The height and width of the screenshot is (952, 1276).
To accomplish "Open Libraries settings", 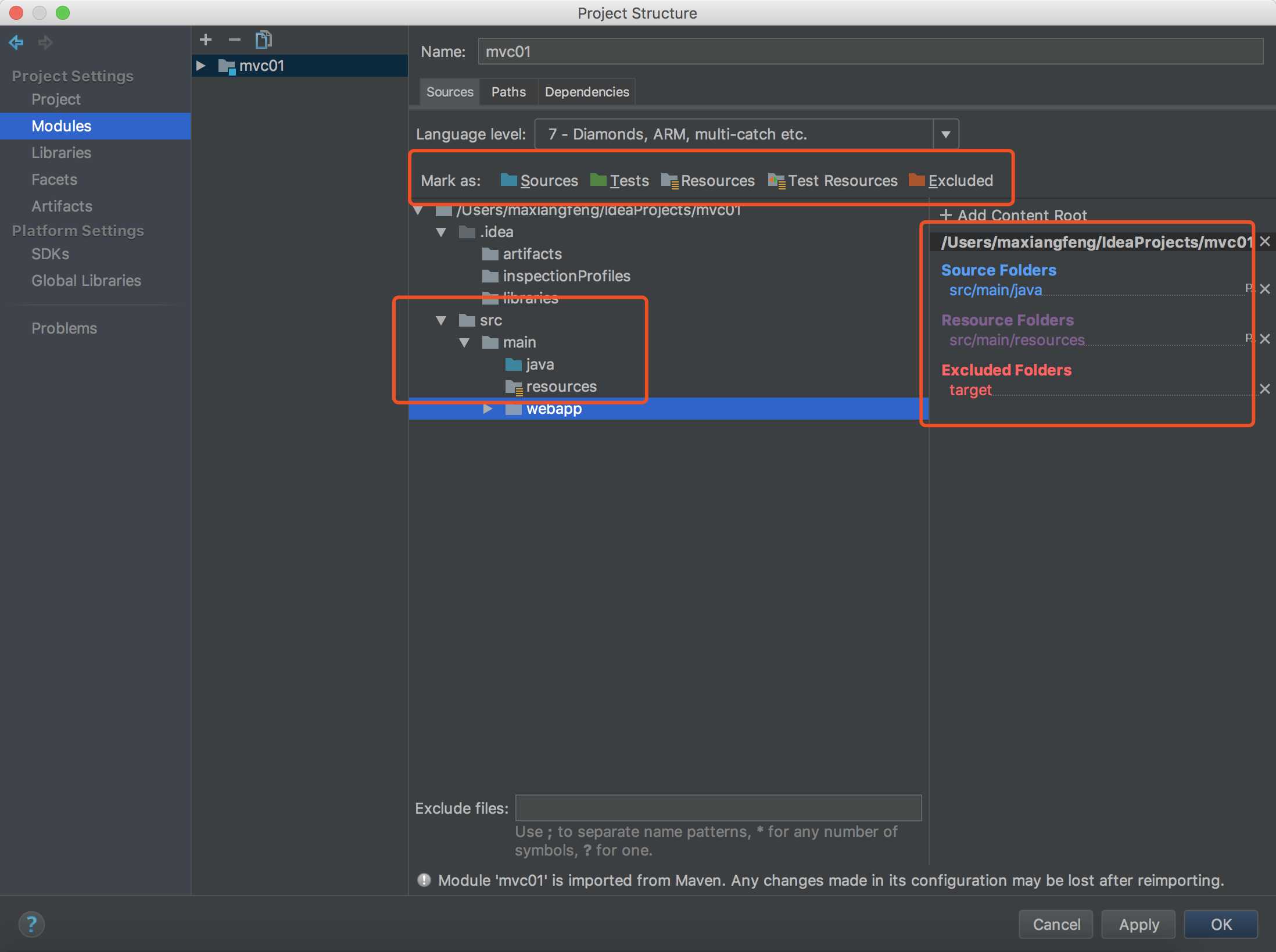I will [x=61, y=153].
